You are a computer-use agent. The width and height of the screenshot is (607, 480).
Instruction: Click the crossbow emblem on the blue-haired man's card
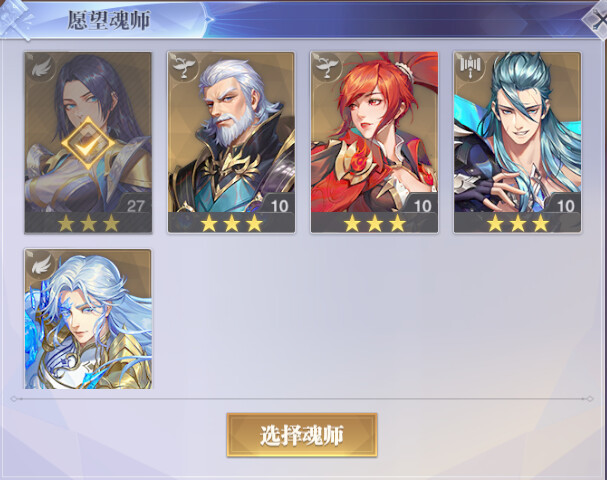point(469,67)
